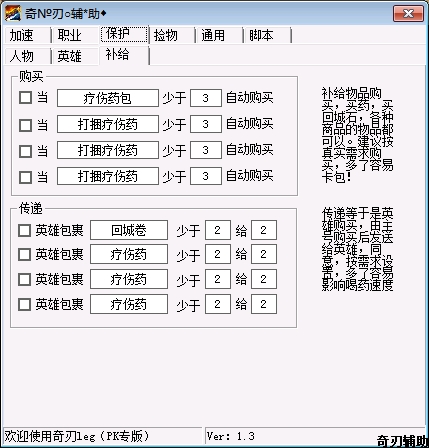
Task: Go to the 通用 tab
Action: tap(219, 35)
